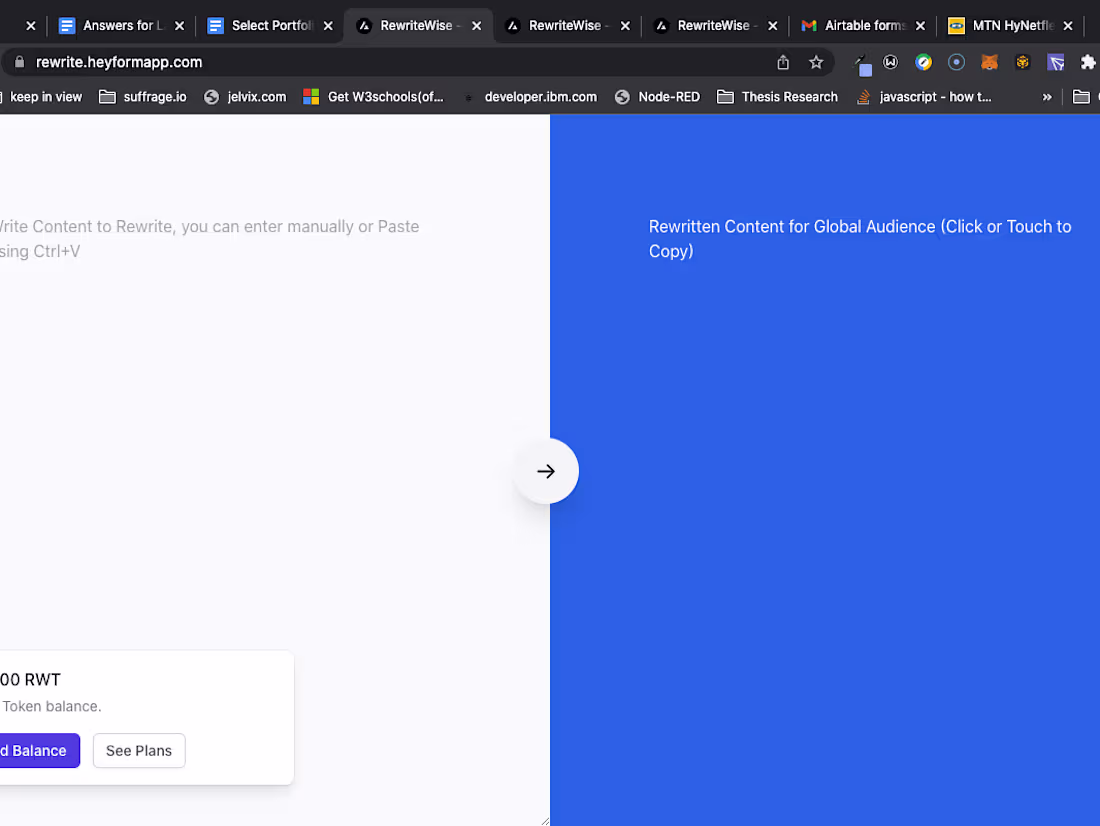Click the round arrow rewrite button
The width and height of the screenshot is (1100, 826).
coord(546,471)
